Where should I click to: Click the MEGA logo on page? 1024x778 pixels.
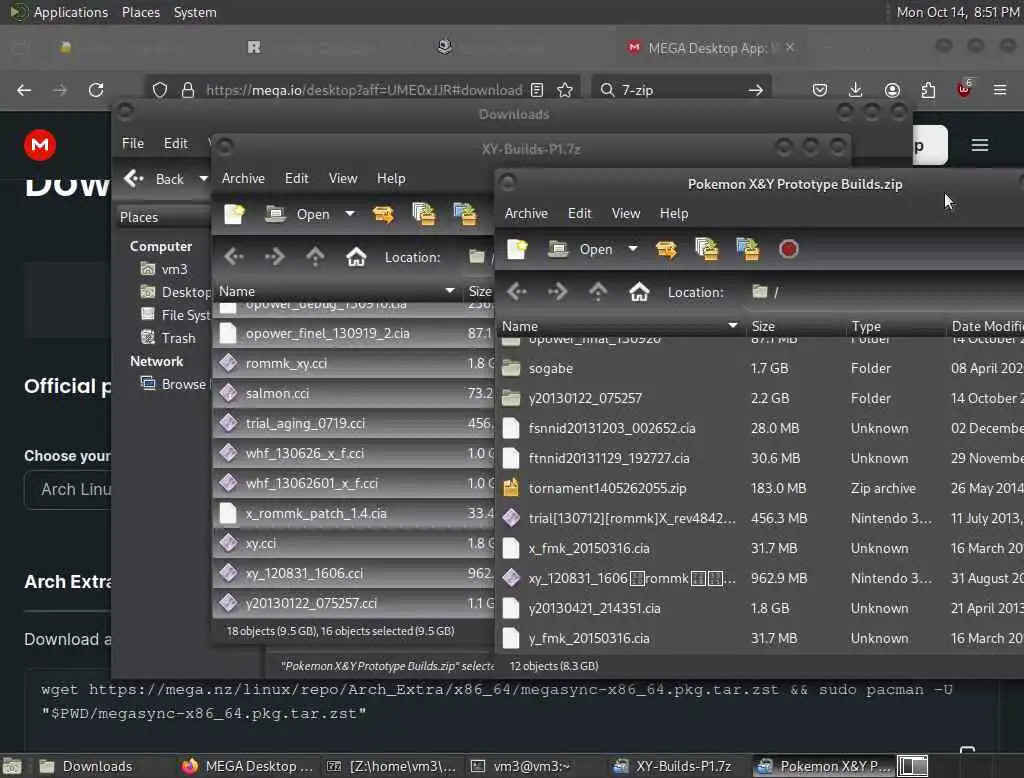[x=40, y=144]
